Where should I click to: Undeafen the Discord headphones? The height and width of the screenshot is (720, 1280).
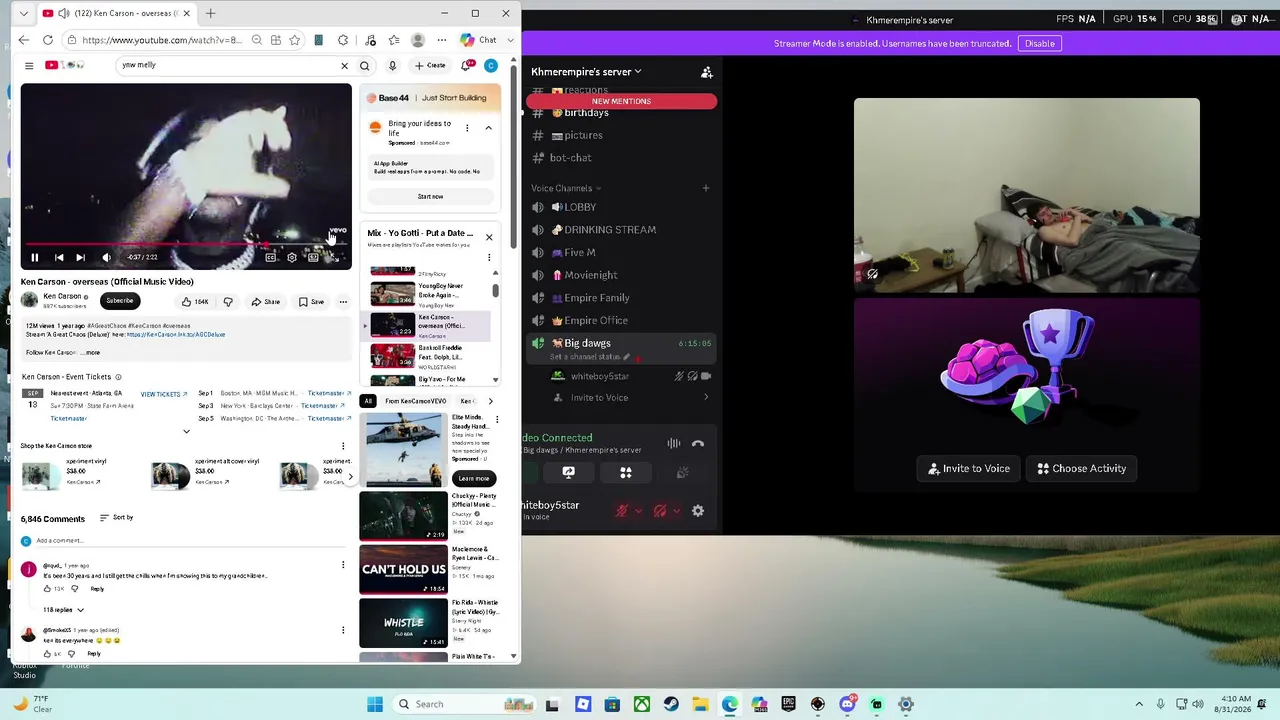[660, 511]
